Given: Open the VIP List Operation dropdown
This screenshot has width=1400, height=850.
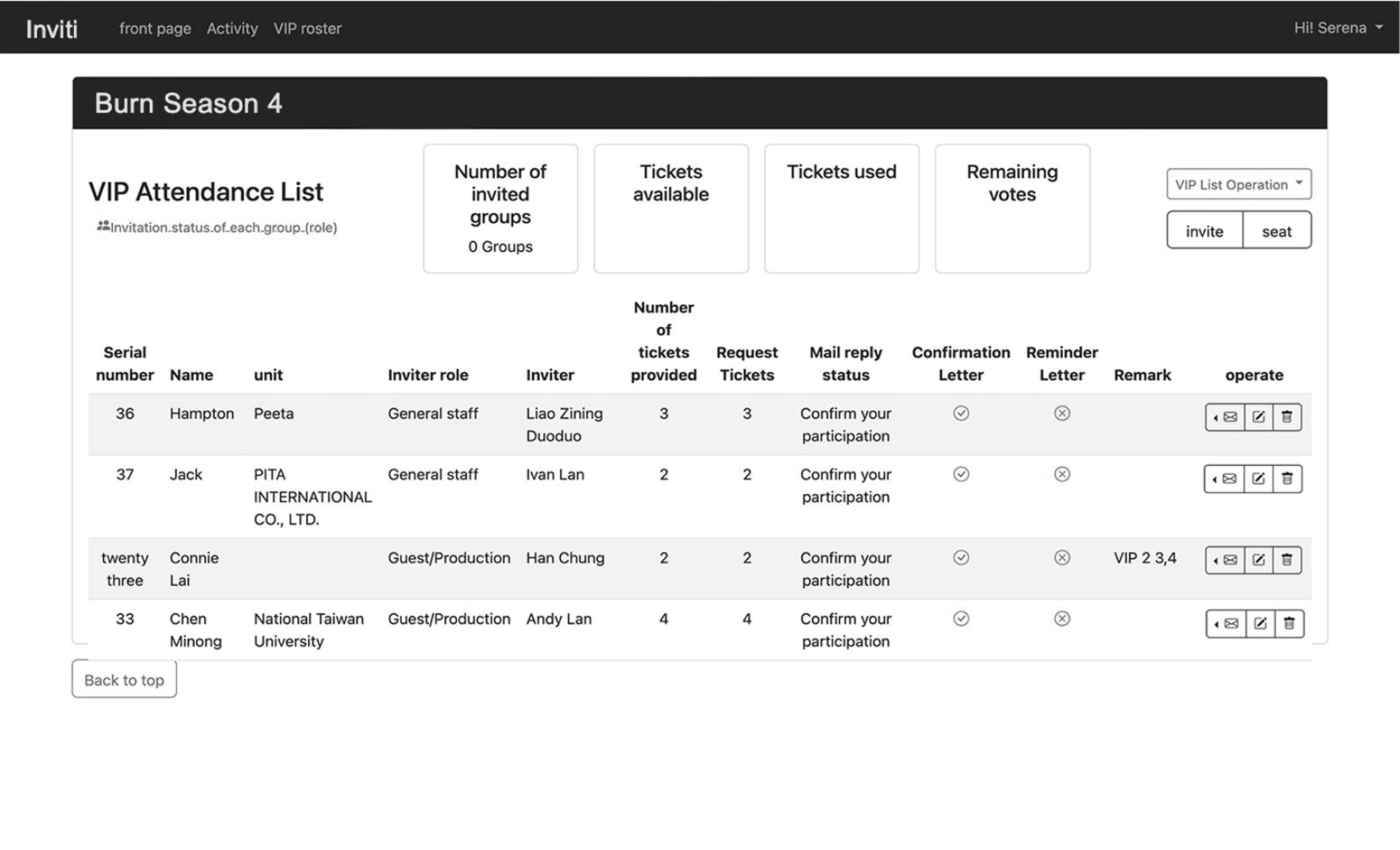Looking at the screenshot, I should coord(1239,184).
